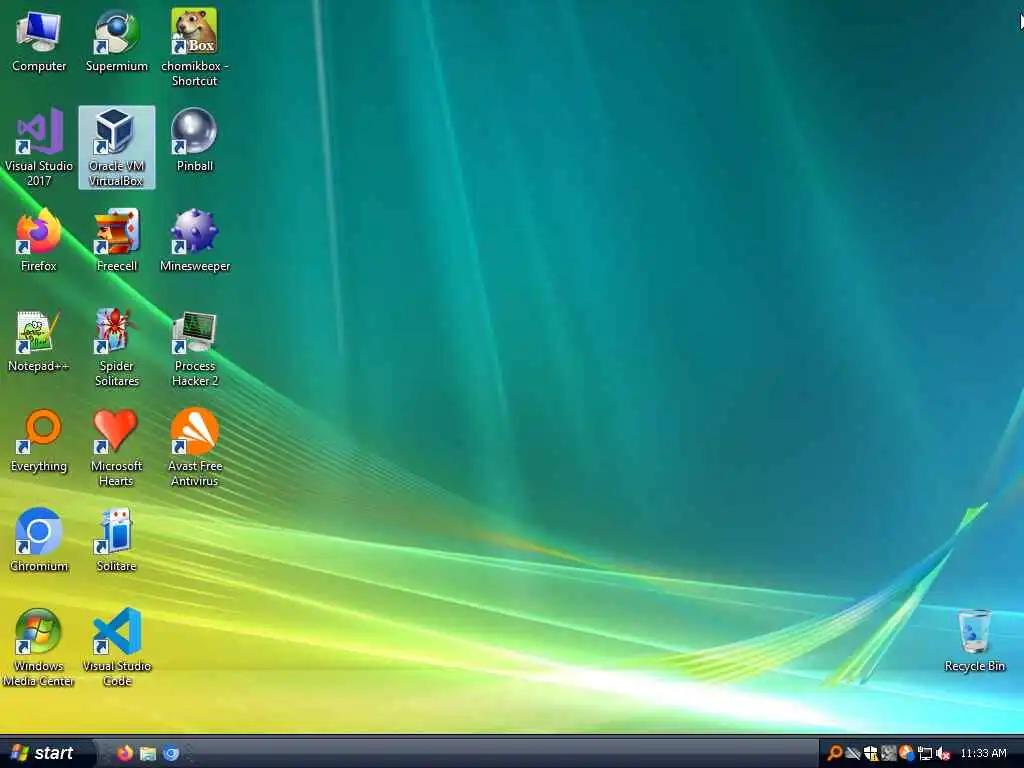Select the Spider Solitaire shortcut
The height and width of the screenshot is (768, 1024).
point(117,348)
